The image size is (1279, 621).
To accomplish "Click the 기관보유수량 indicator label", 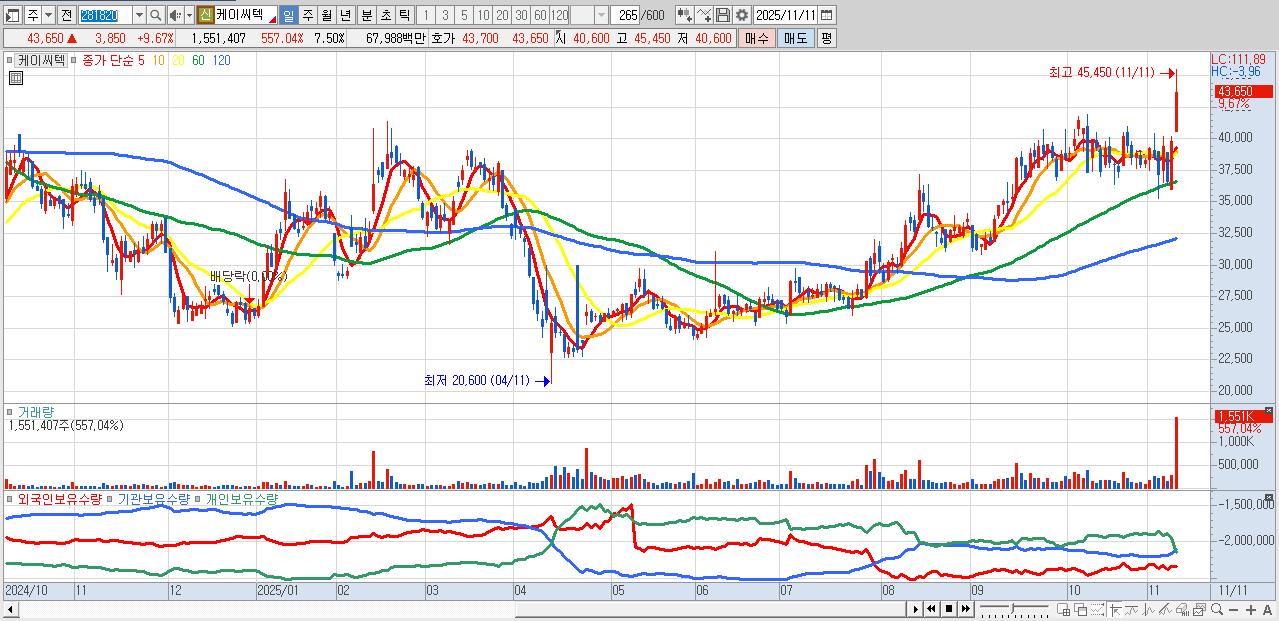I will coord(154,498).
